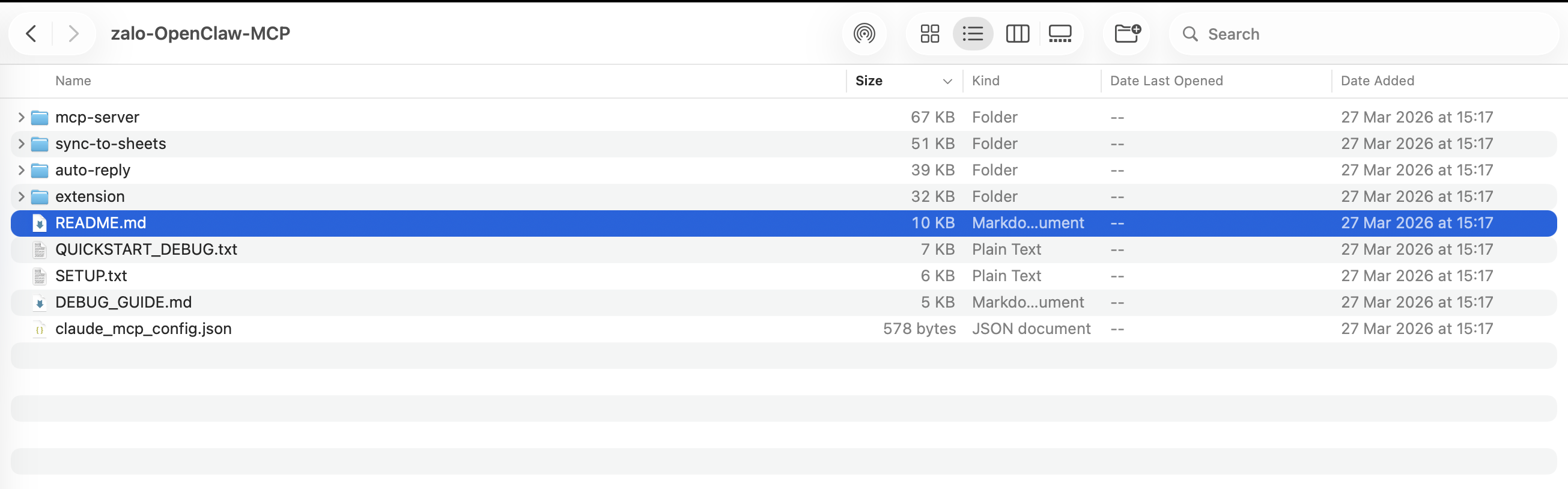Screen dimensions: 1568x489
Task: Focus the Search field
Action: coord(1364,34)
